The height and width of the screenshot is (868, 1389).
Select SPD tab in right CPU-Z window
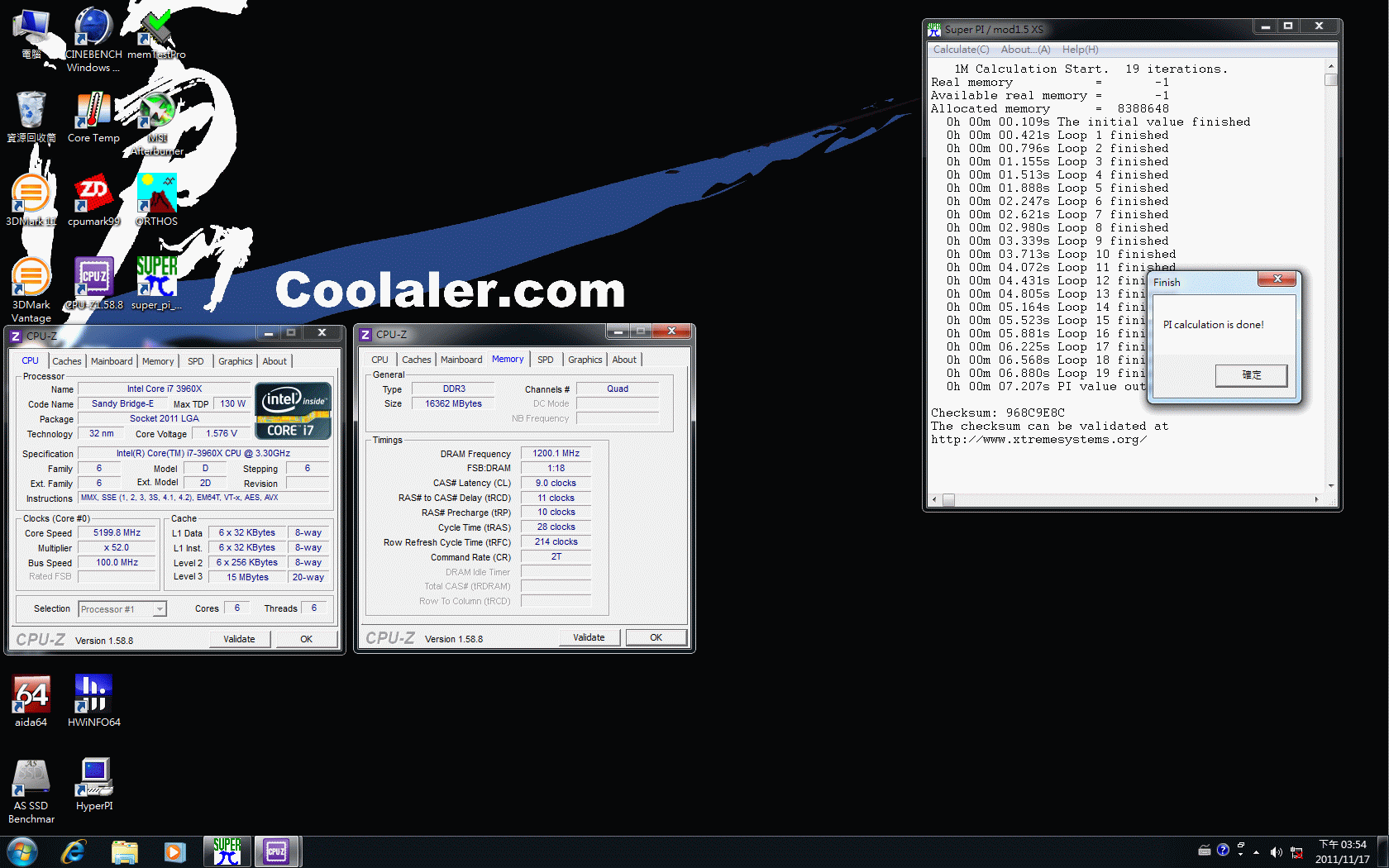(546, 360)
